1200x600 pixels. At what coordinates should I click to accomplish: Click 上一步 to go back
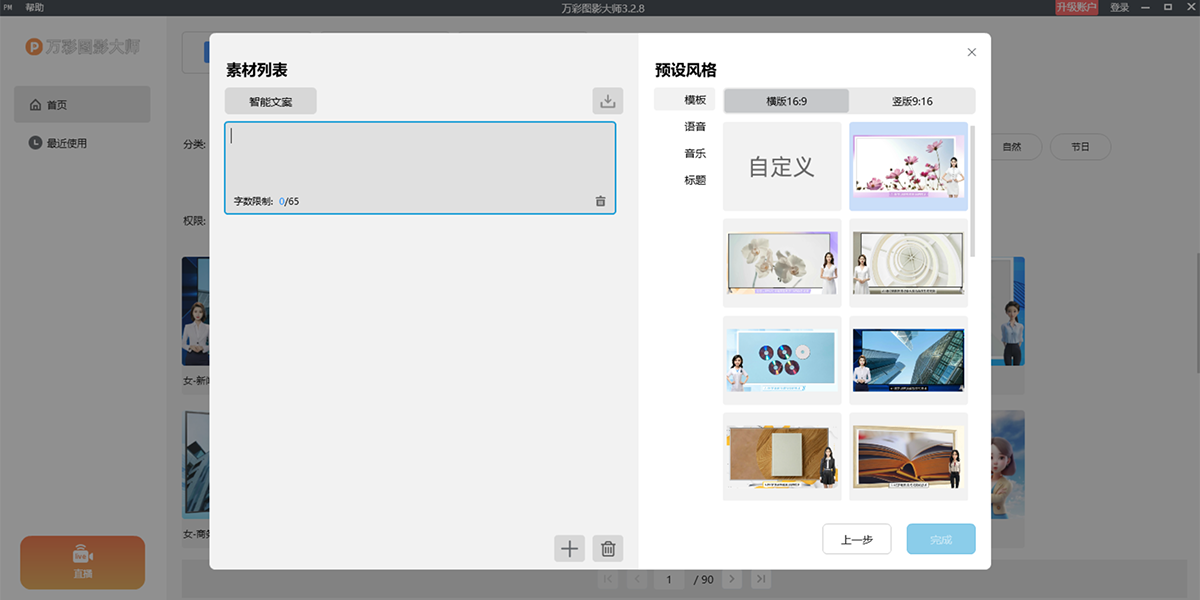[856, 539]
